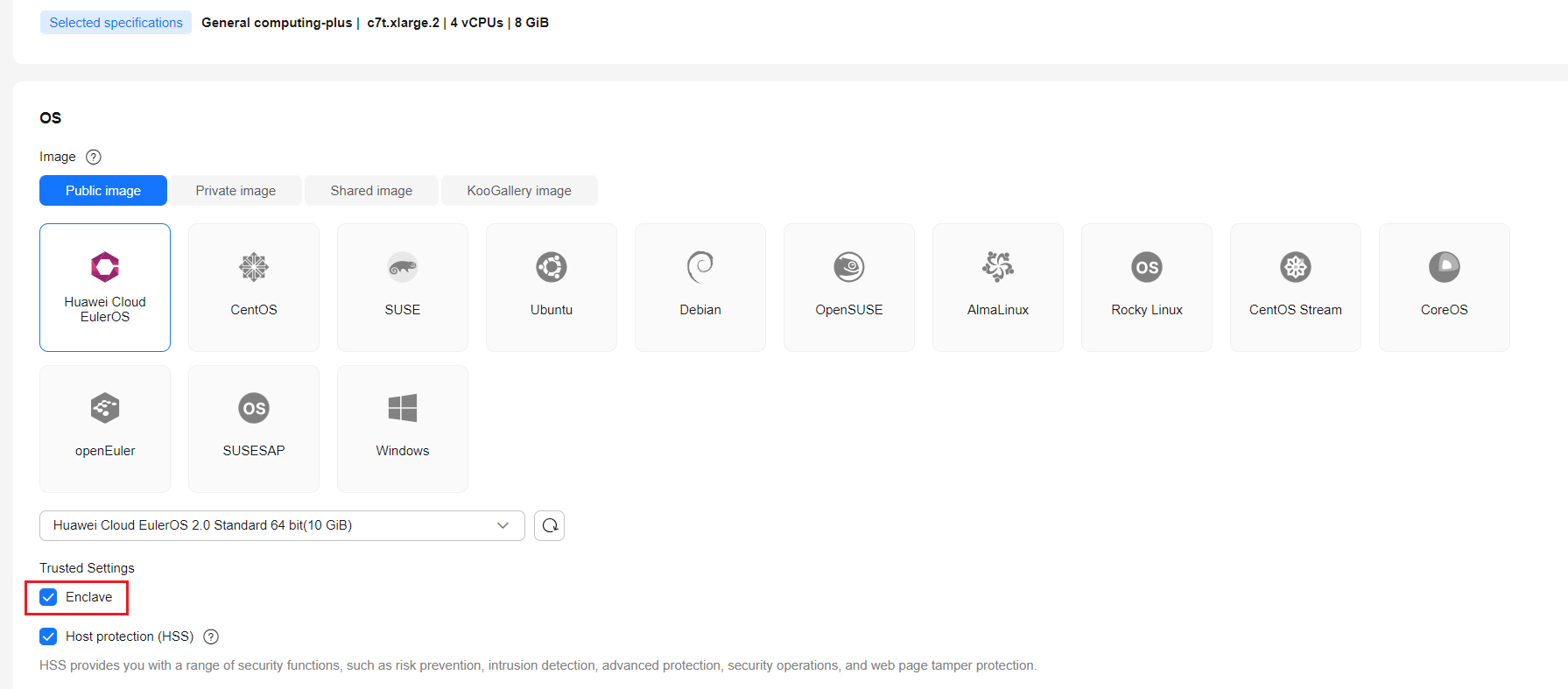
Task: Click the OS section heading
Action: point(51,118)
